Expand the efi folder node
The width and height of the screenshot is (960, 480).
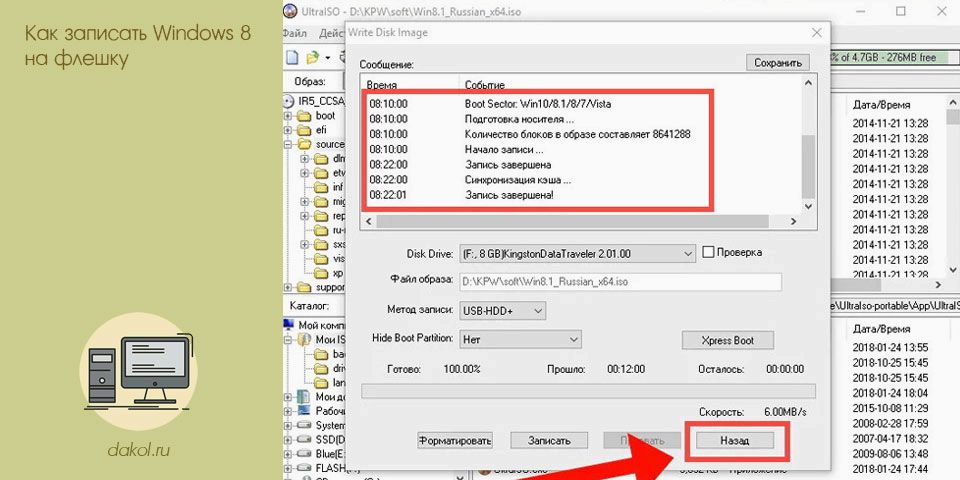[288, 130]
